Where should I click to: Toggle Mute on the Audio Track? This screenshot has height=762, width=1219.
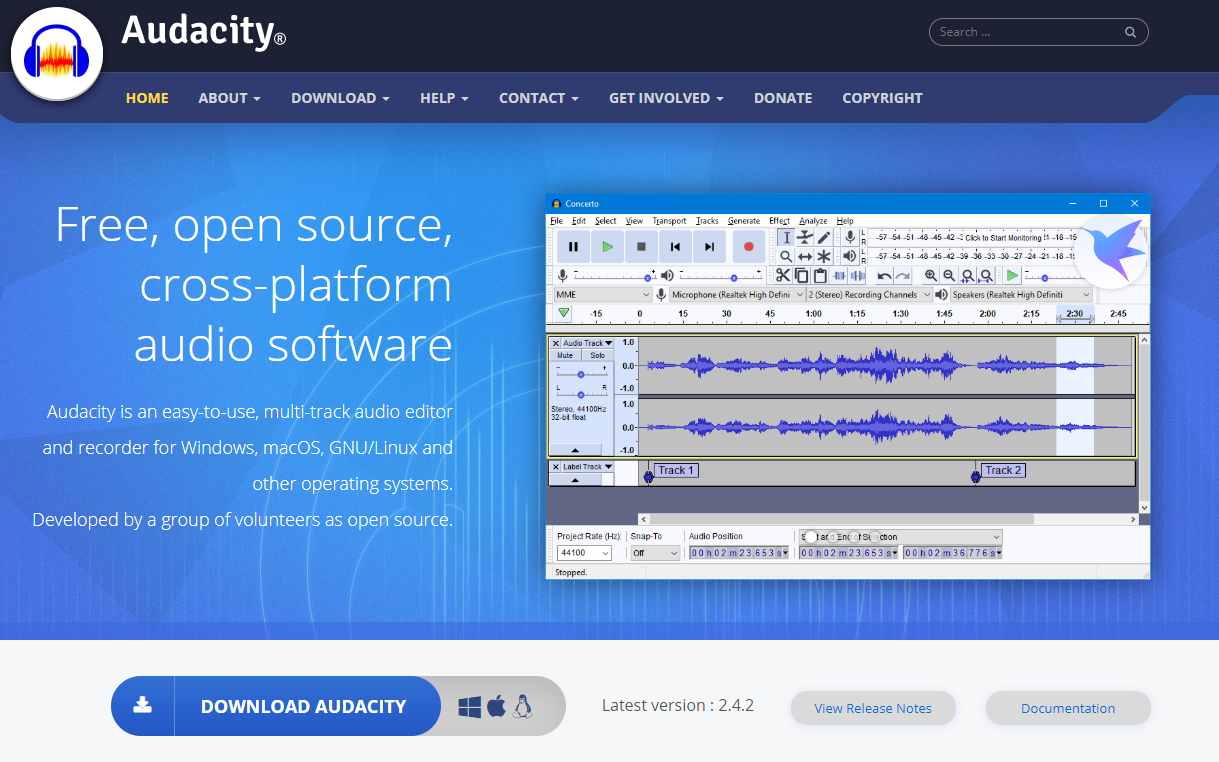pyautogui.click(x=565, y=355)
